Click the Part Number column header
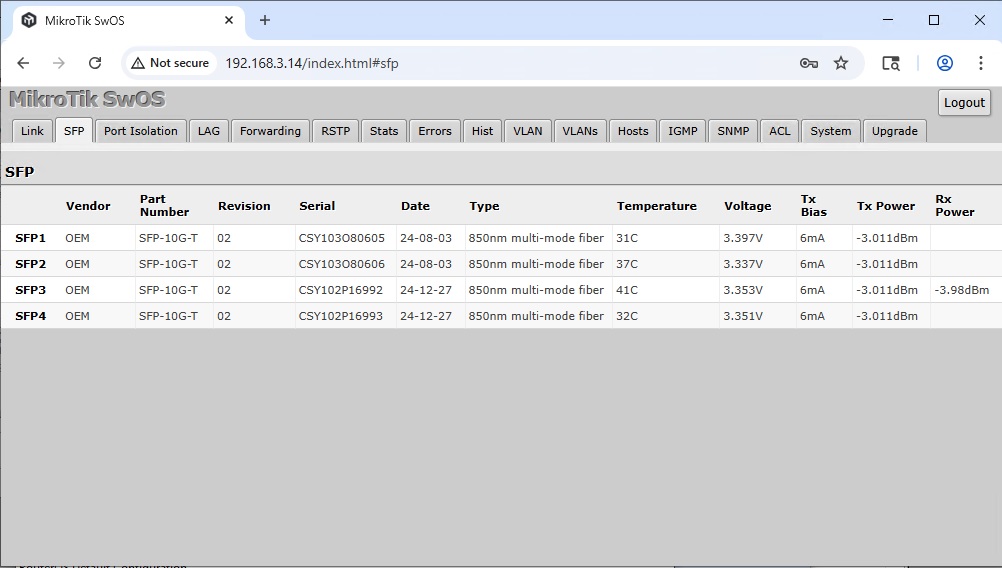 [x=164, y=206]
